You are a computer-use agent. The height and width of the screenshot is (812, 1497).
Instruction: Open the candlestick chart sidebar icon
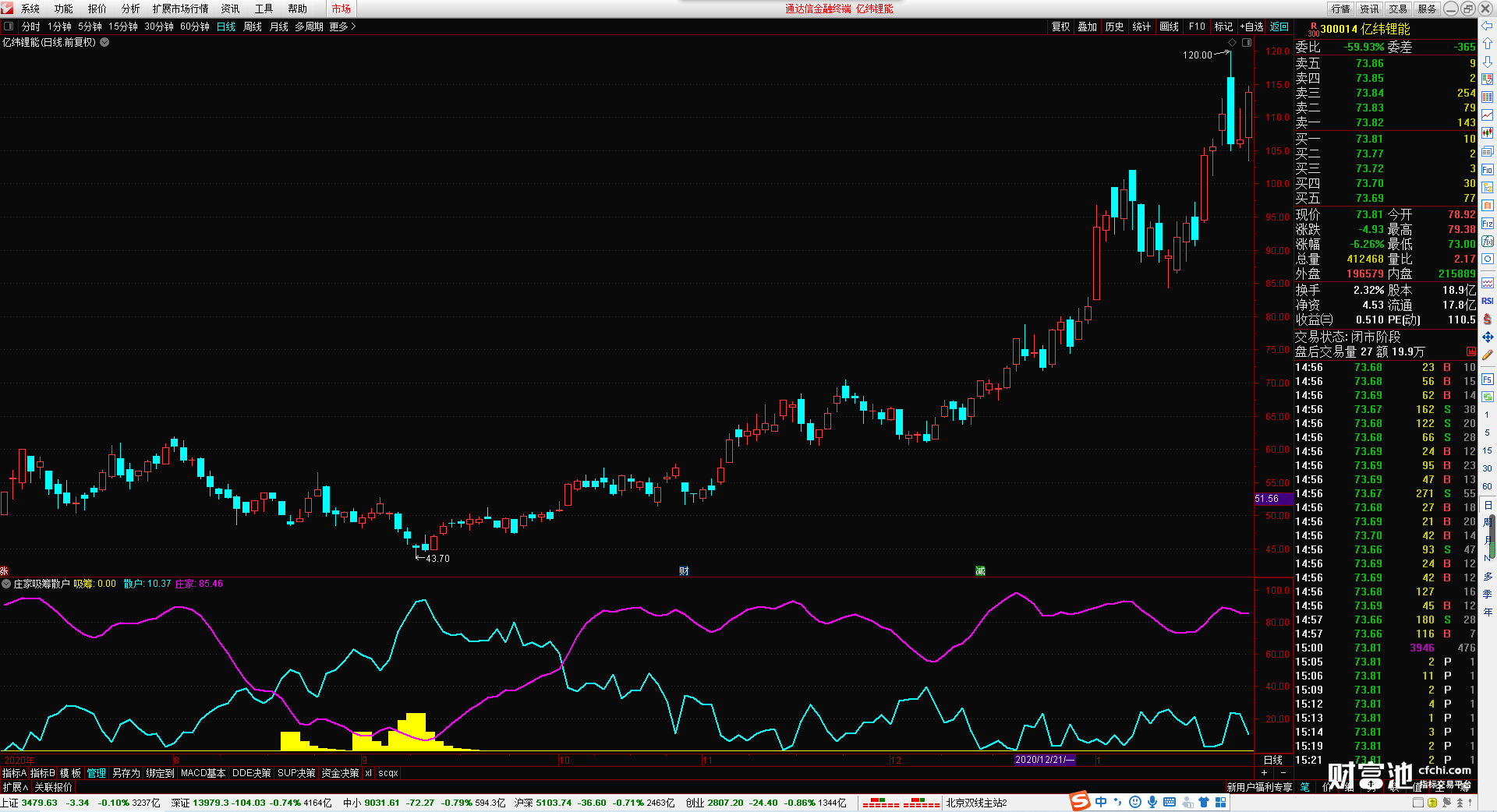pos(1488,133)
